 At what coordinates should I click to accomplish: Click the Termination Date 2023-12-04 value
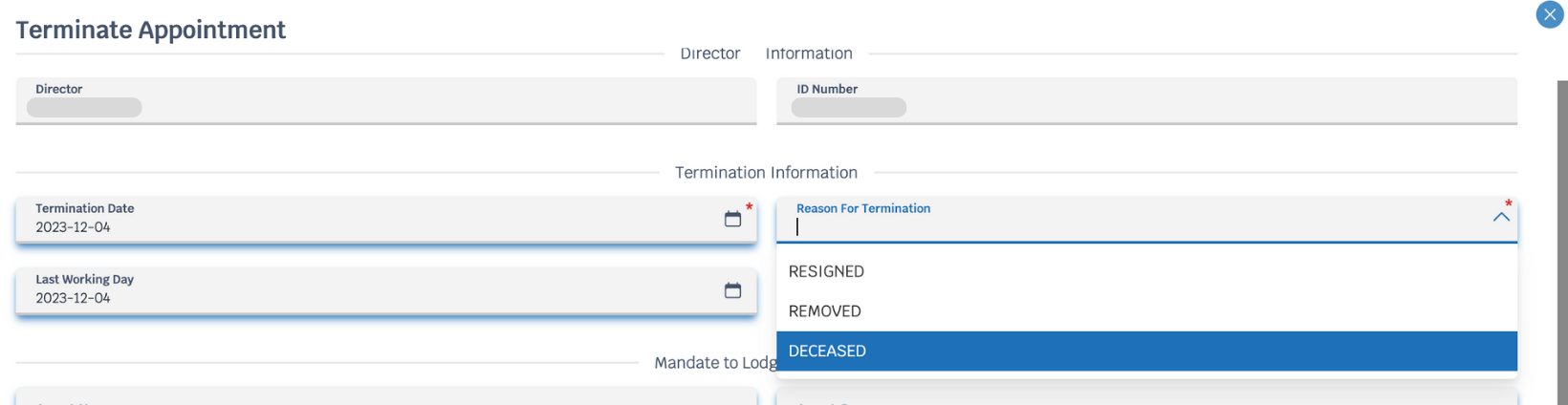coord(73,227)
